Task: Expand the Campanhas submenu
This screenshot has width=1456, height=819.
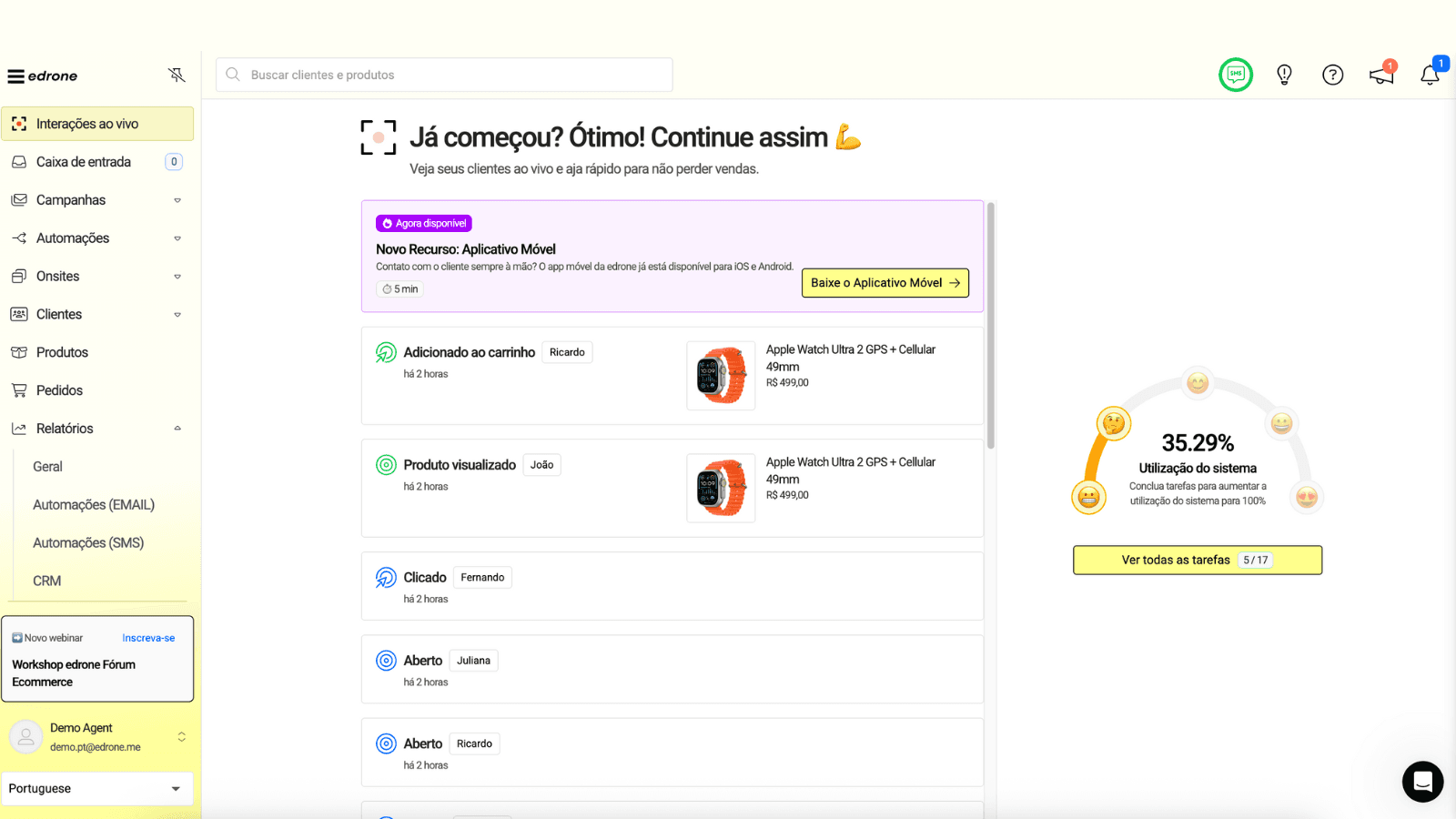Action: 177,200
